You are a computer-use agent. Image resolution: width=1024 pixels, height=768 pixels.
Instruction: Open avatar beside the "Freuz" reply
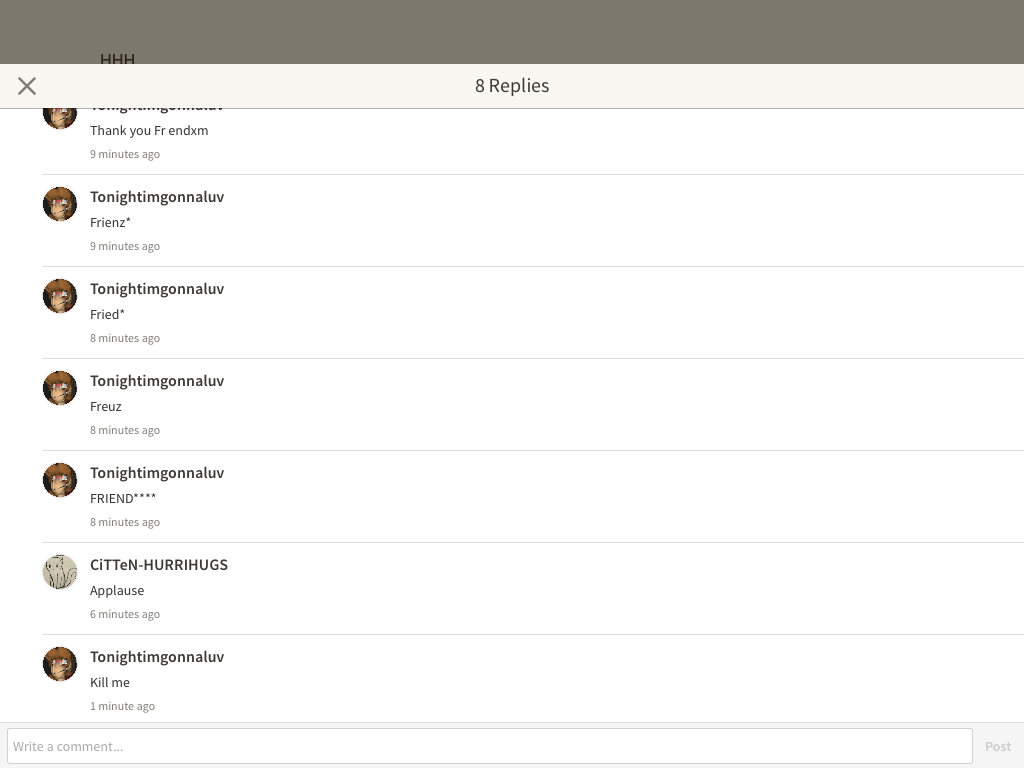[60, 389]
